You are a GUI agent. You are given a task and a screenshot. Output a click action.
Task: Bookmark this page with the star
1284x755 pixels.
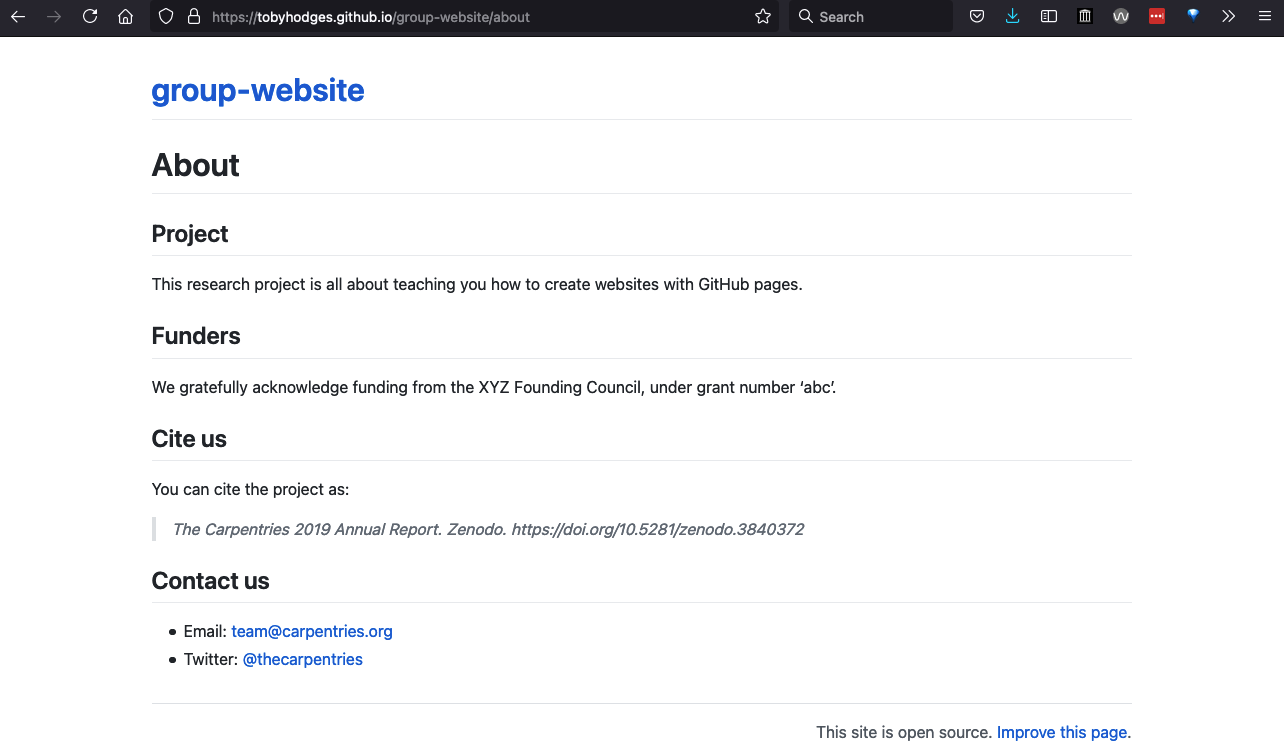point(763,16)
